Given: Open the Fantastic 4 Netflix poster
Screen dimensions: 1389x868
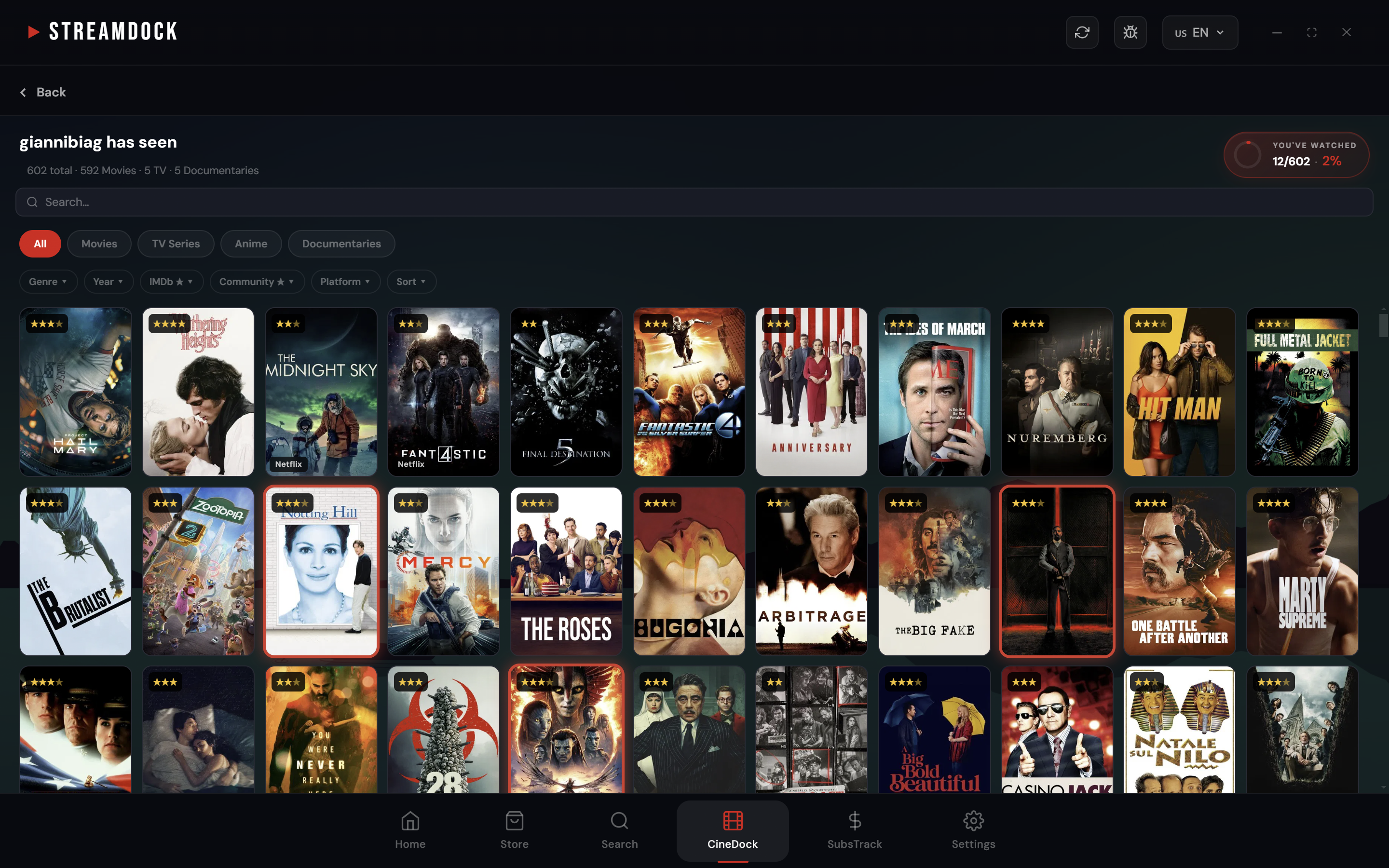Looking at the screenshot, I should click(444, 392).
